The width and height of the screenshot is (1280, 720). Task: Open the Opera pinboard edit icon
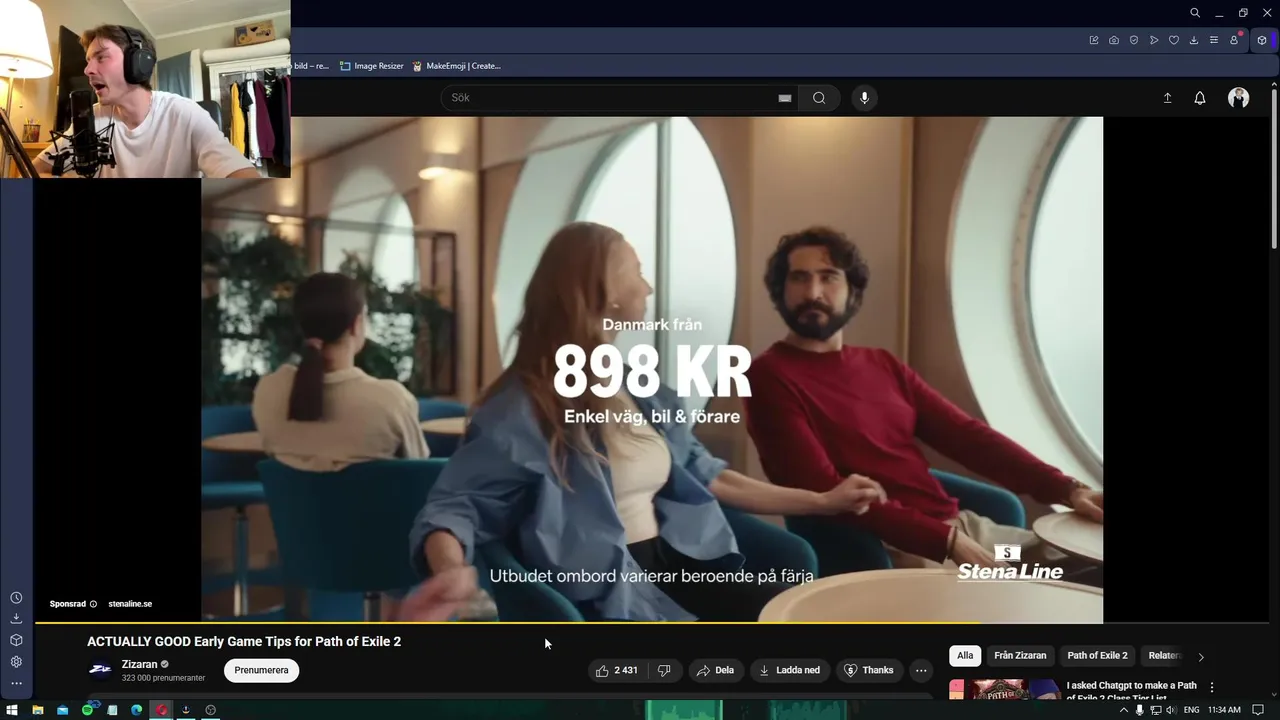click(x=1094, y=40)
